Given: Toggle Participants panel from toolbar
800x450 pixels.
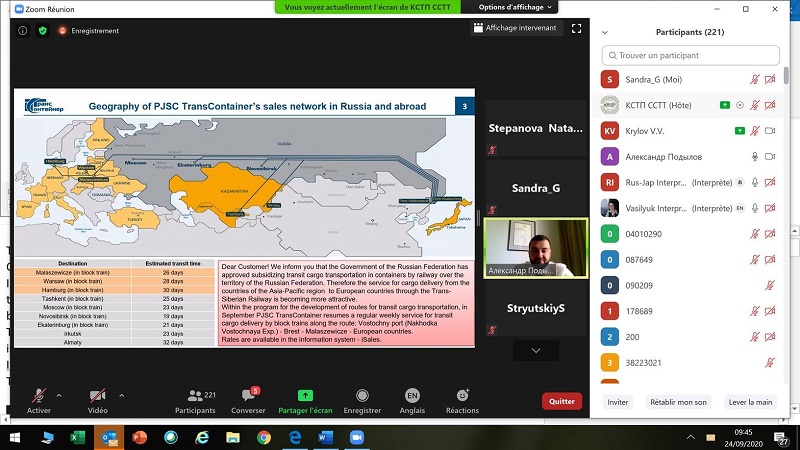Looking at the screenshot, I should (195, 401).
